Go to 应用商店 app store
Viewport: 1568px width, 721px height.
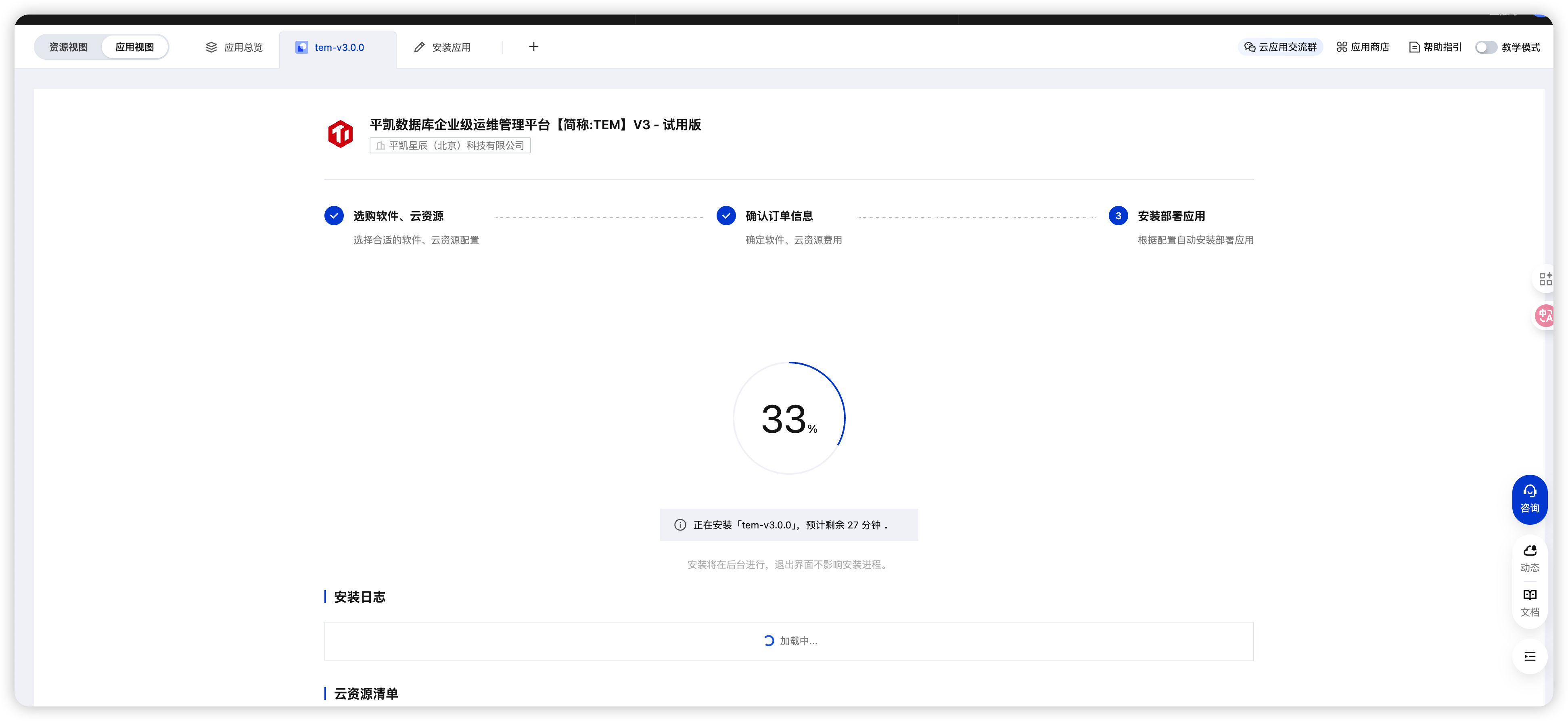click(x=1362, y=47)
